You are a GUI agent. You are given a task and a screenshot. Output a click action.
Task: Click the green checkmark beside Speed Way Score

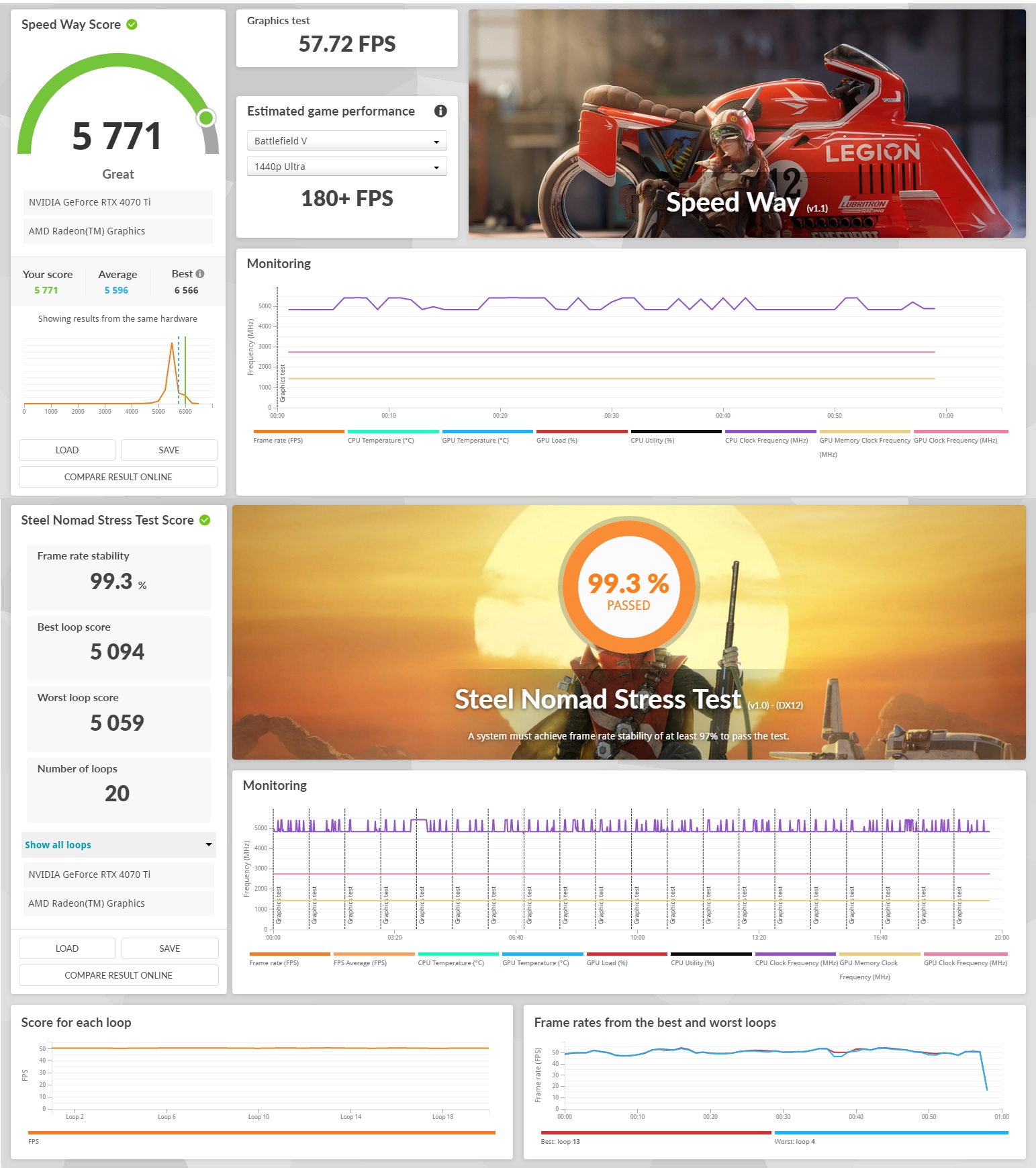(132, 24)
